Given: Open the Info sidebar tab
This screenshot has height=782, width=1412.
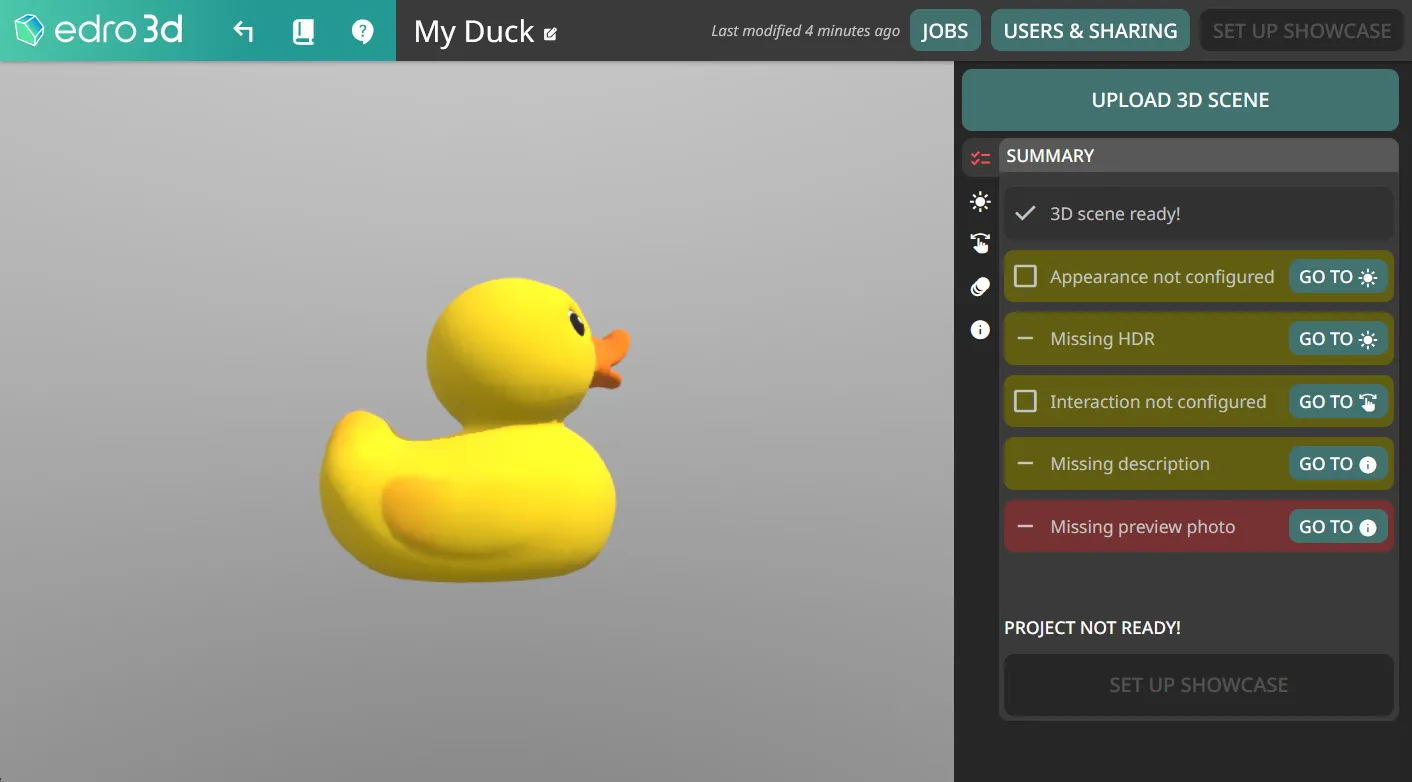Looking at the screenshot, I should [980, 329].
